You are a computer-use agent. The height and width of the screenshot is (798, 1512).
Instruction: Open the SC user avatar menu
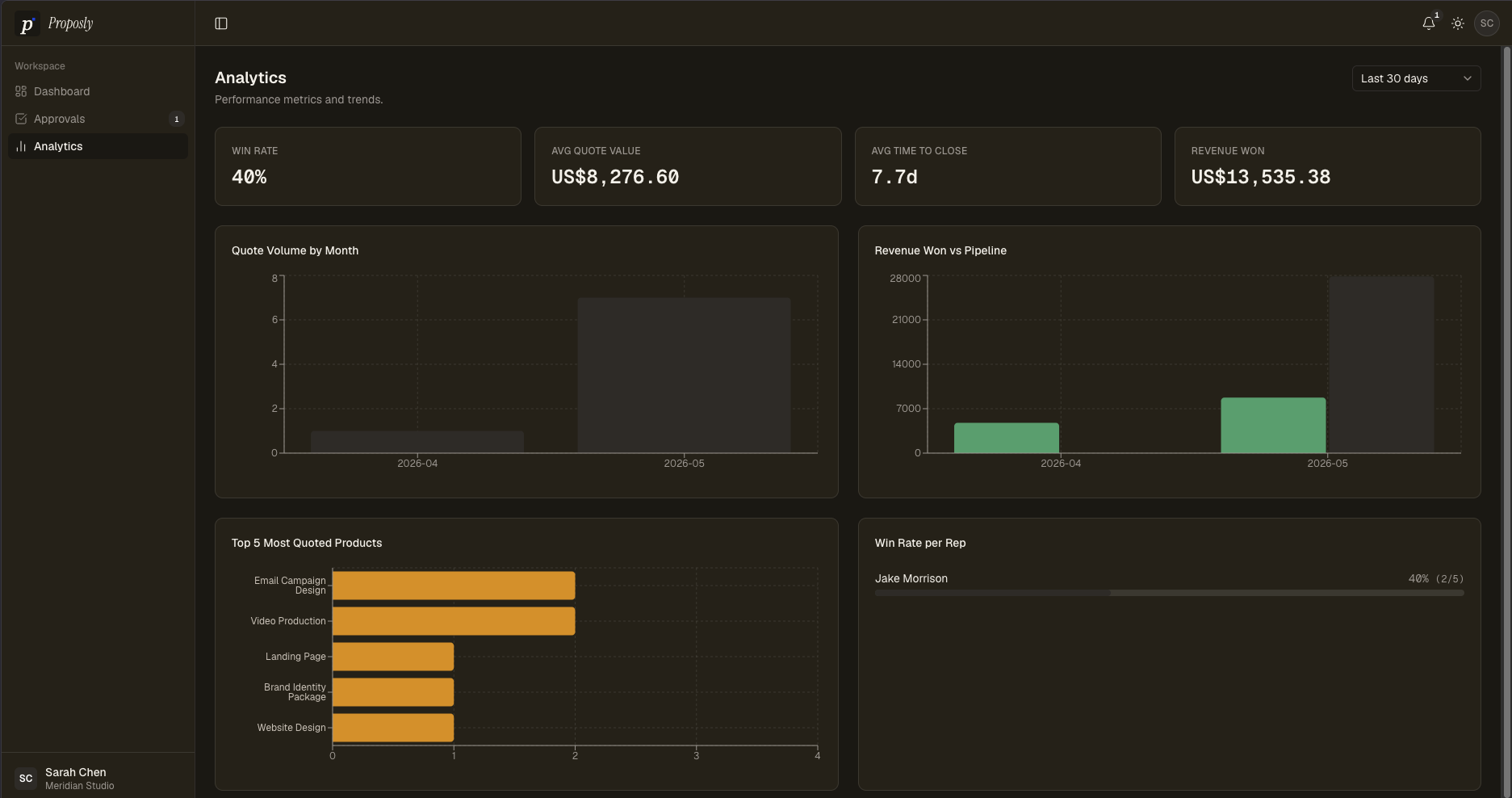pyautogui.click(x=1487, y=23)
